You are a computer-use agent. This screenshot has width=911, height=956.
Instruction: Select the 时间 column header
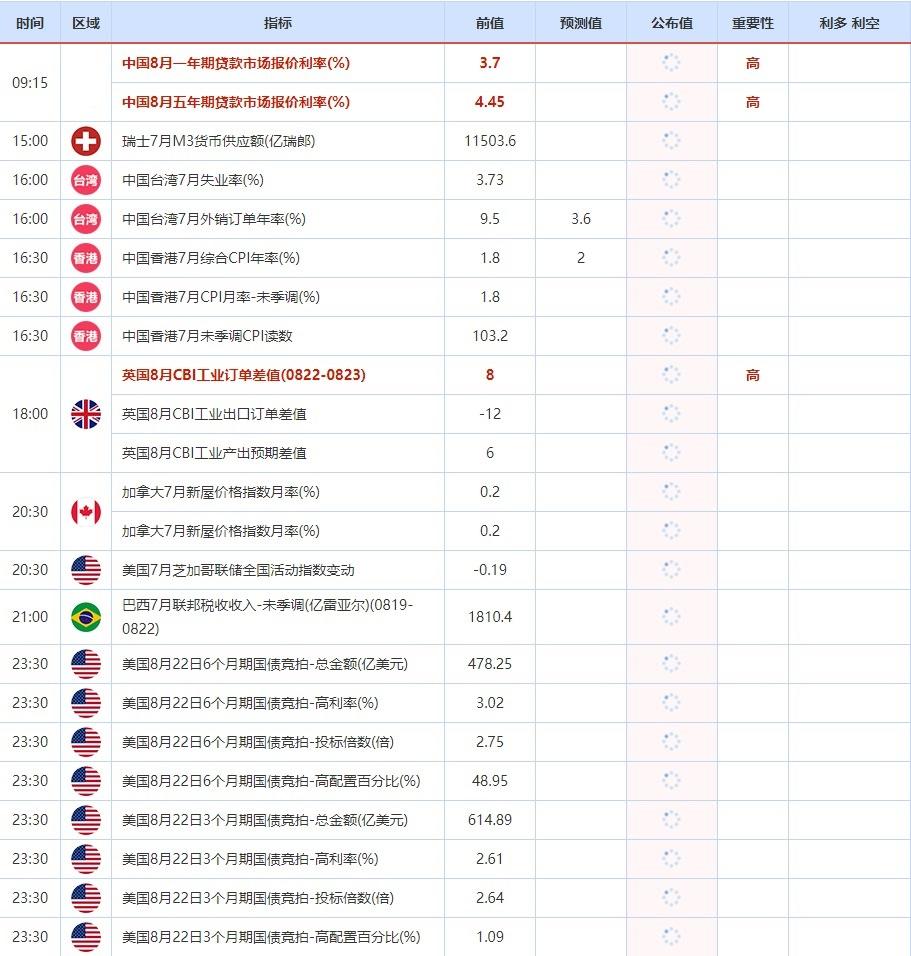[x=30, y=23]
